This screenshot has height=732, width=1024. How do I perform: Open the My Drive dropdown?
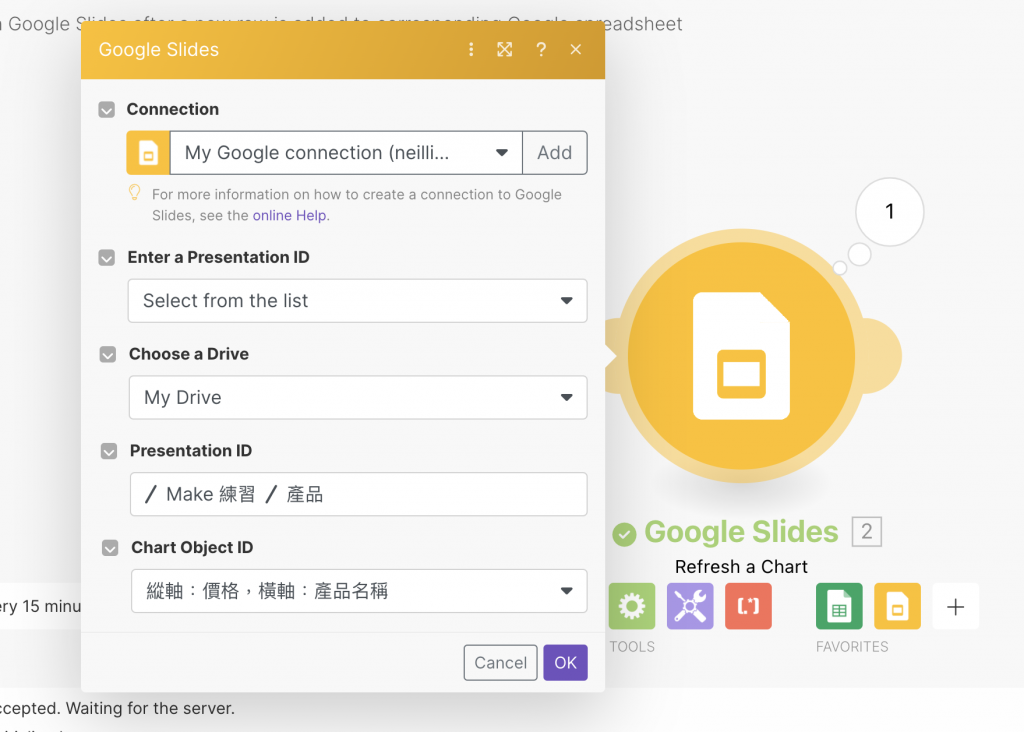[359, 398]
